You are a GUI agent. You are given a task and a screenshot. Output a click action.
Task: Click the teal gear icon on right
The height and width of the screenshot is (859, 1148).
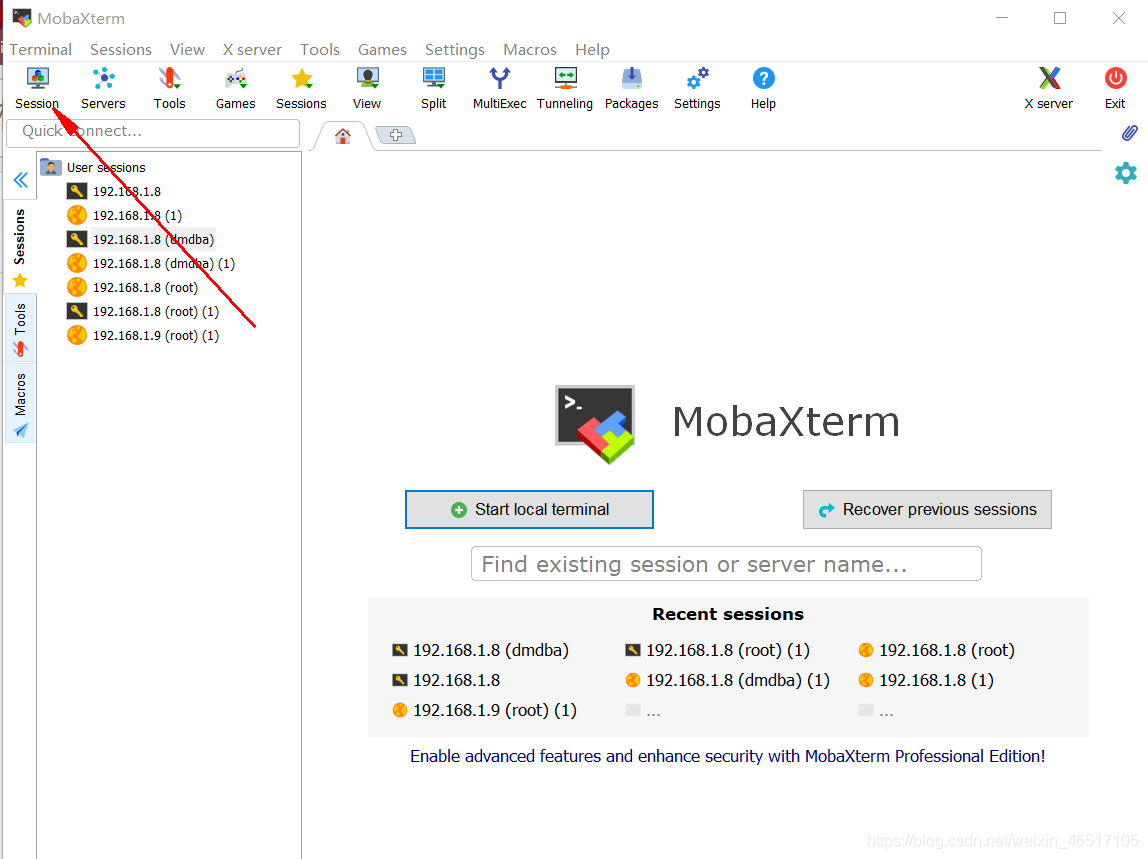coord(1125,173)
